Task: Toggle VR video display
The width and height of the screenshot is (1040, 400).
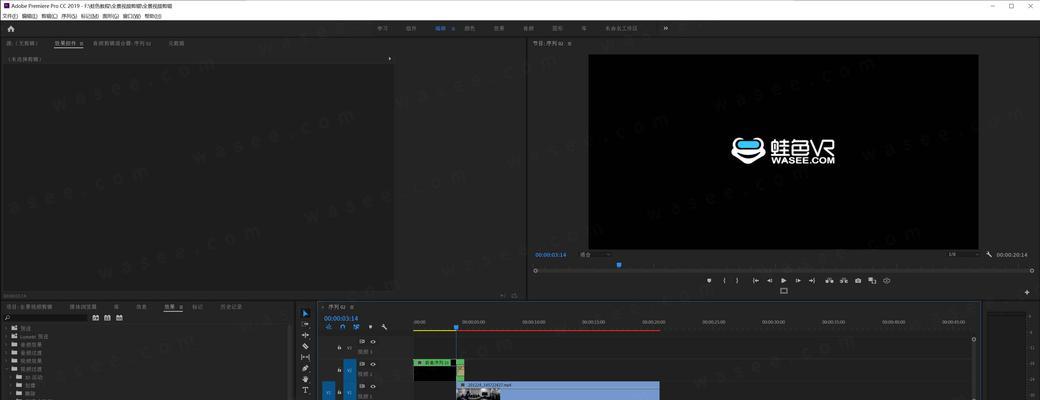Action: coord(887,281)
